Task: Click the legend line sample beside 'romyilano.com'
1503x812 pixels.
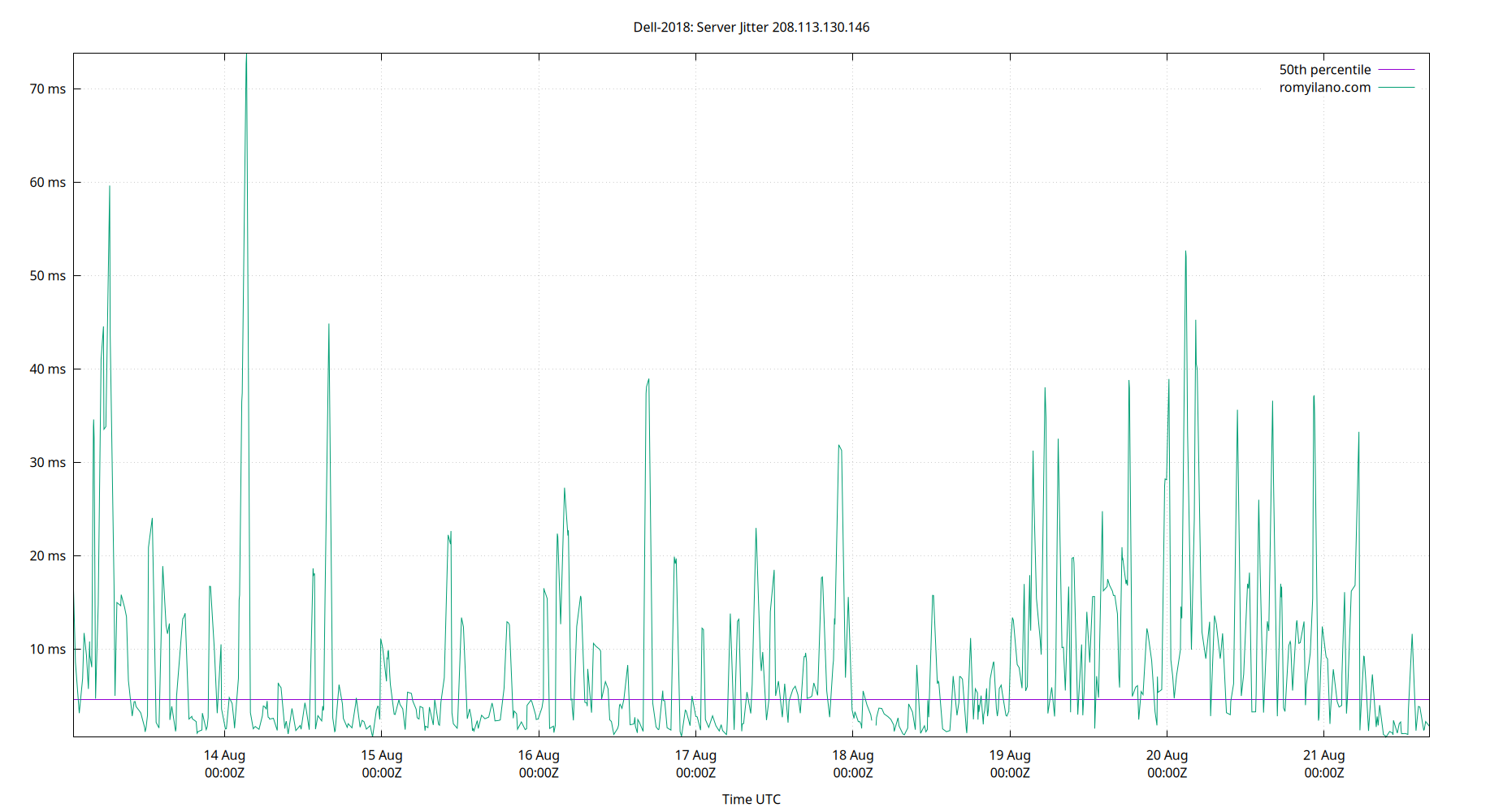Action: 1396,88
